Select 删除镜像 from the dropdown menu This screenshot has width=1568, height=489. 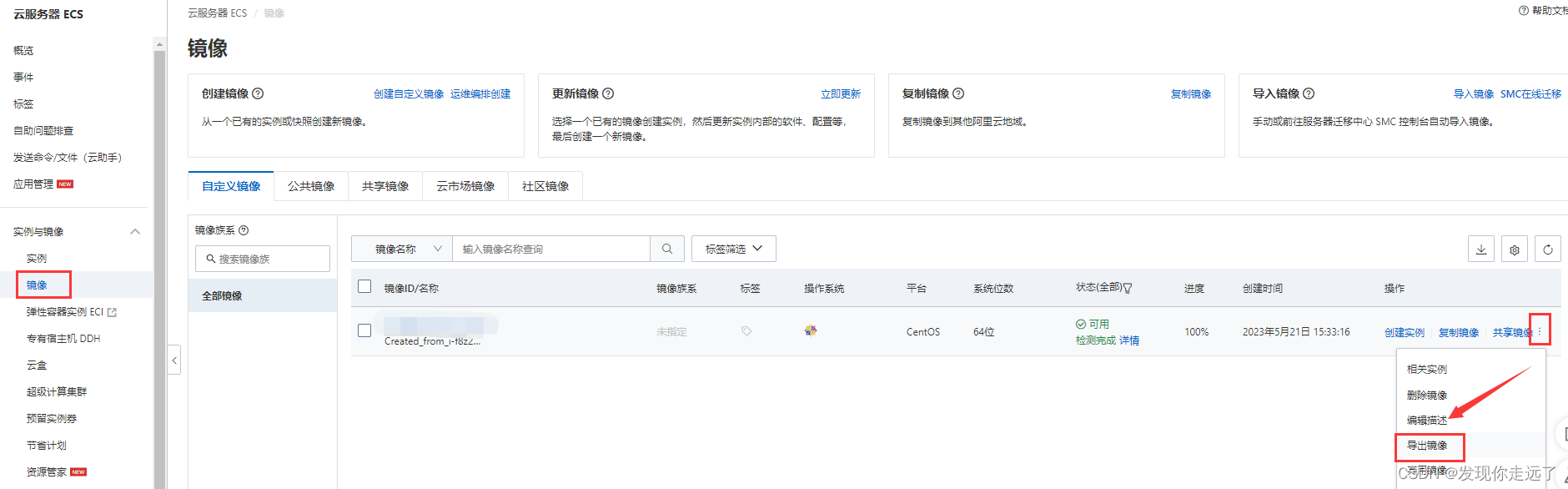[x=1427, y=395]
